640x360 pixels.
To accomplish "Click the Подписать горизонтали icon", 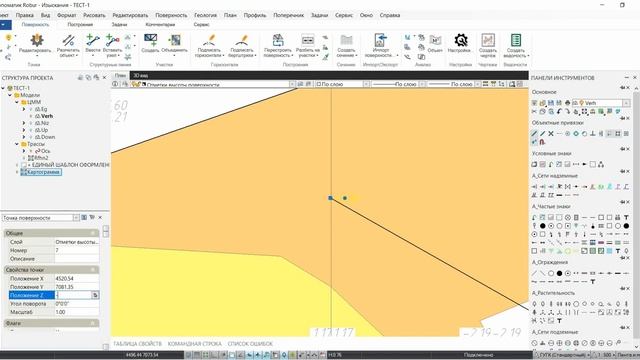I will 209,40.
